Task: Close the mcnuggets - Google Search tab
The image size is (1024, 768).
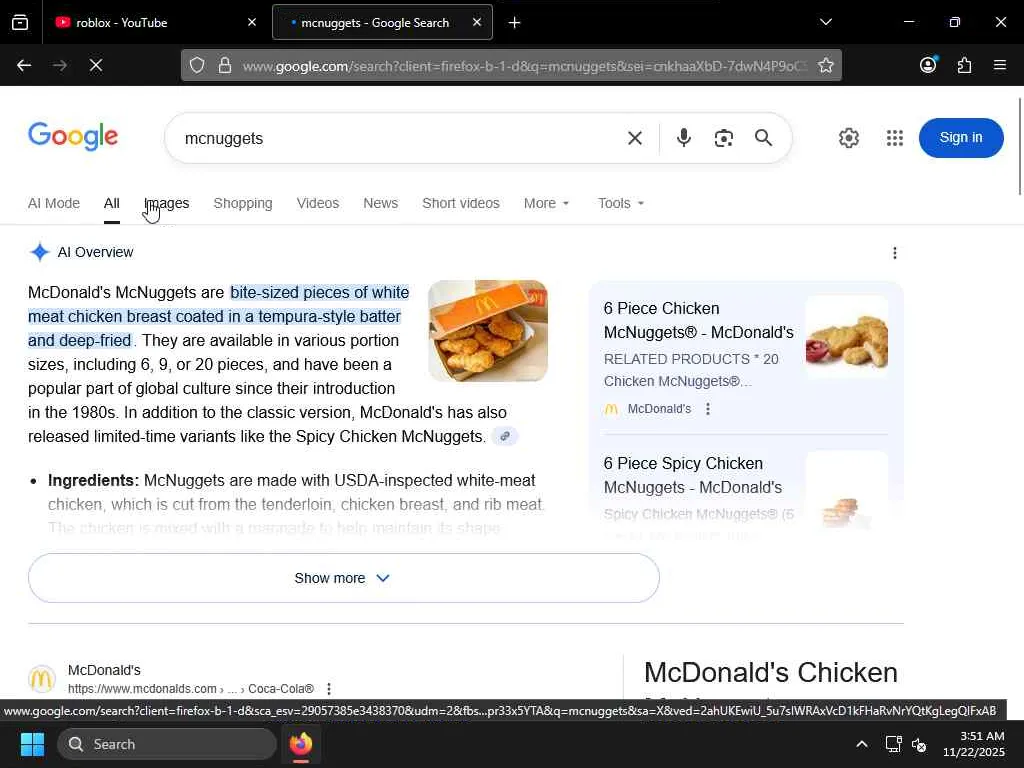Action: pyautogui.click(x=477, y=22)
